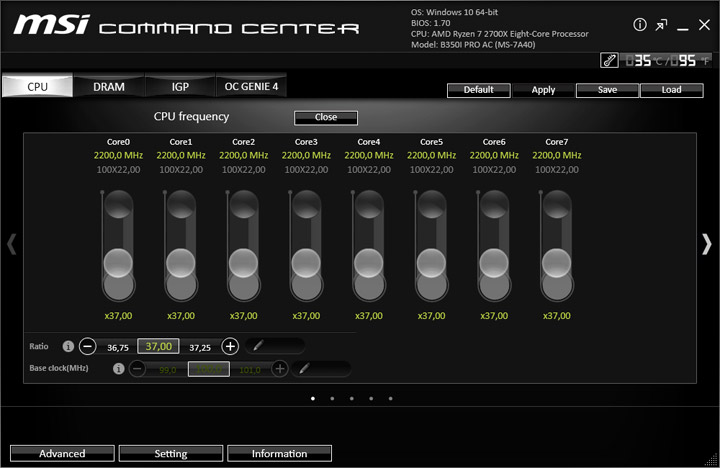Jump to the third page indicator dot
The image size is (720, 468).
[351, 398]
